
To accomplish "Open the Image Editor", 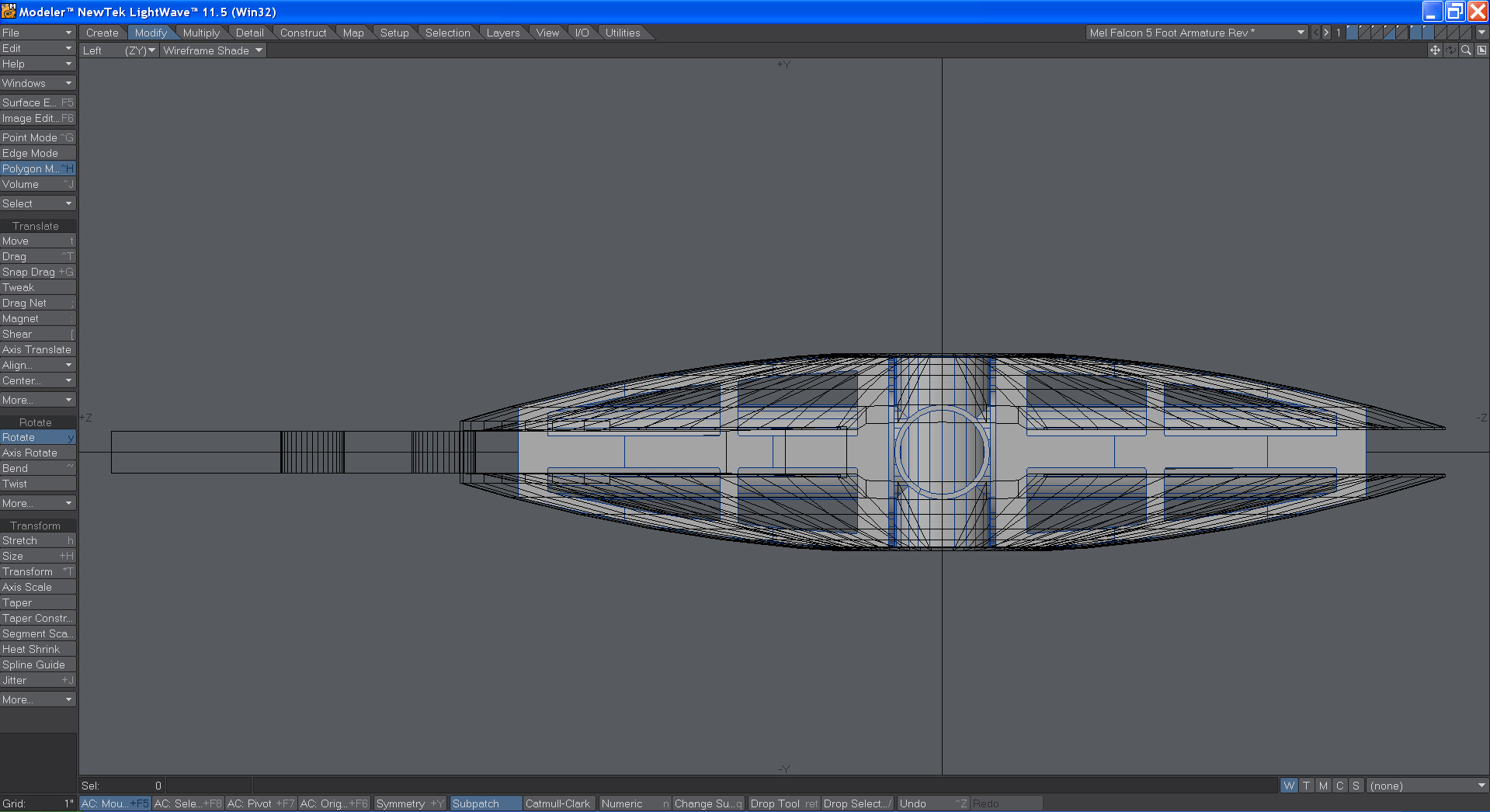I will click(38, 118).
